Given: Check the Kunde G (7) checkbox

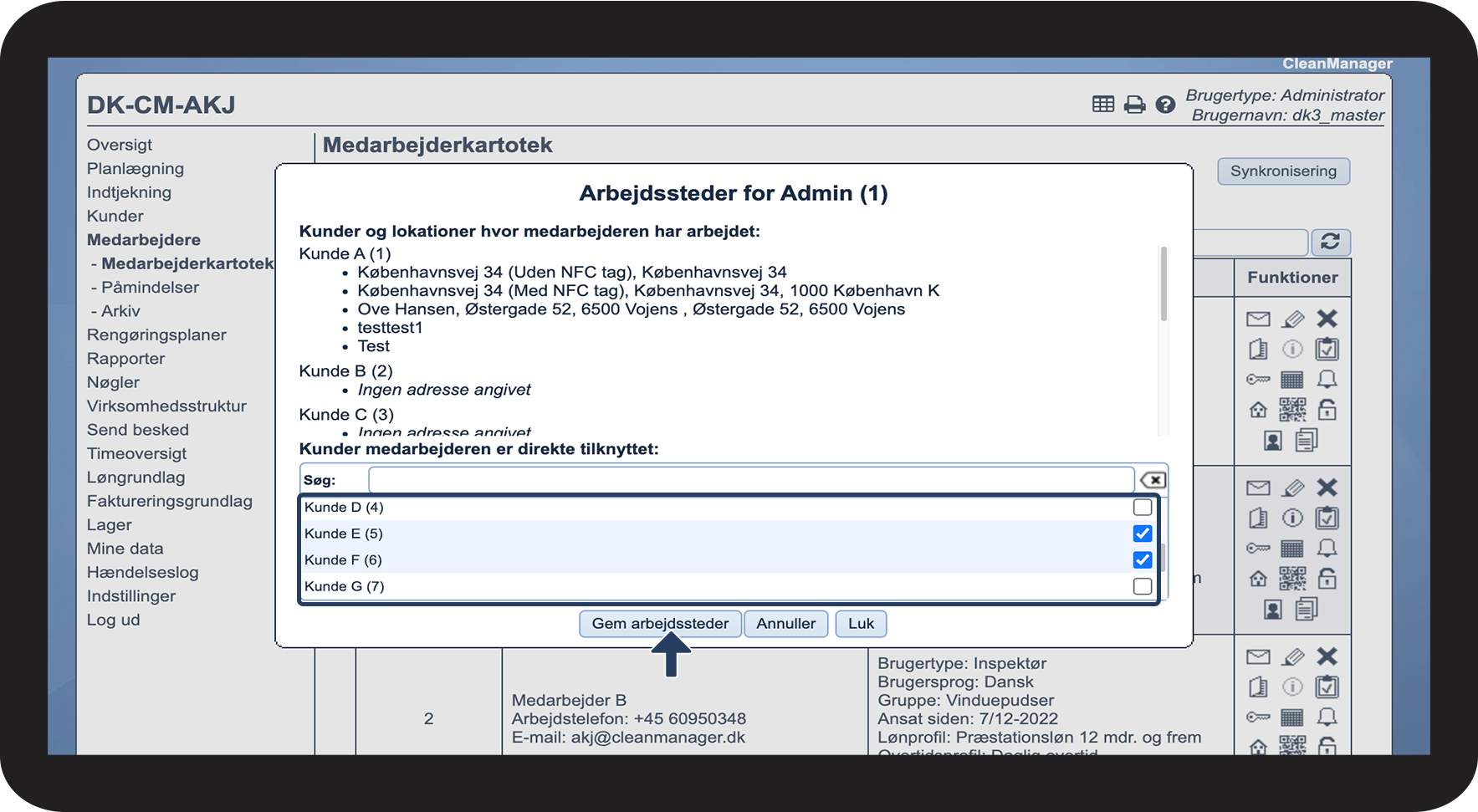Looking at the screenshot, I should tap(1143, 586).
